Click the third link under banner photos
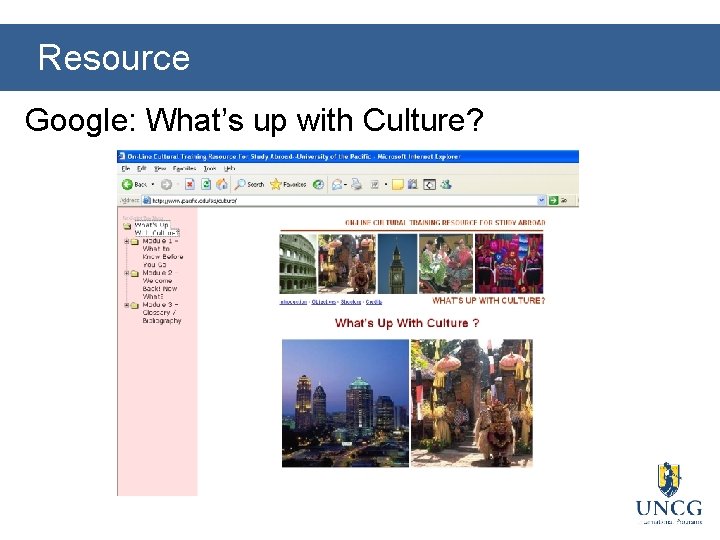Image resolution: width=720 pixels, height=540 pixels. point(351,302)
